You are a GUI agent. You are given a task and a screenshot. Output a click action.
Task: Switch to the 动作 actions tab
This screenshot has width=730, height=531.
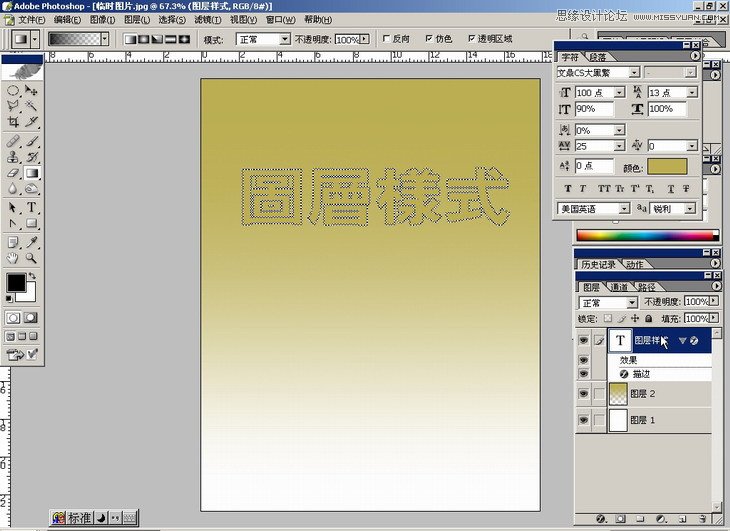pyautogui.click(x=635, y=264)
